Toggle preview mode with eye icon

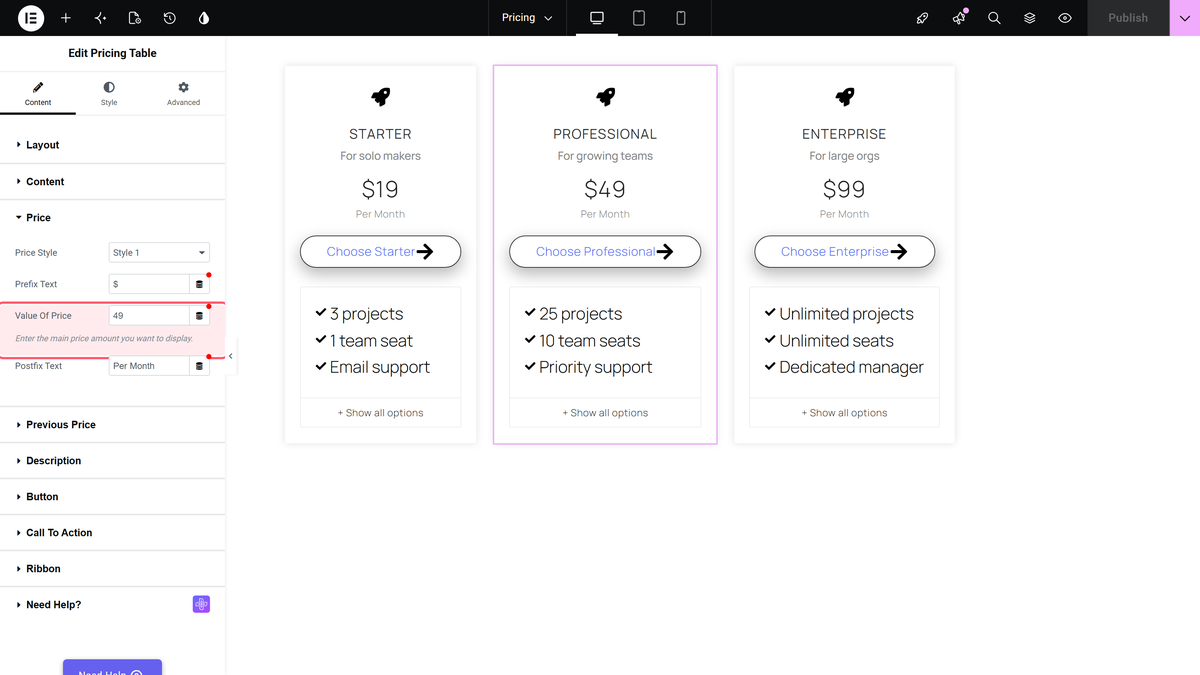pyautogui.click(x=1065, y=18)
